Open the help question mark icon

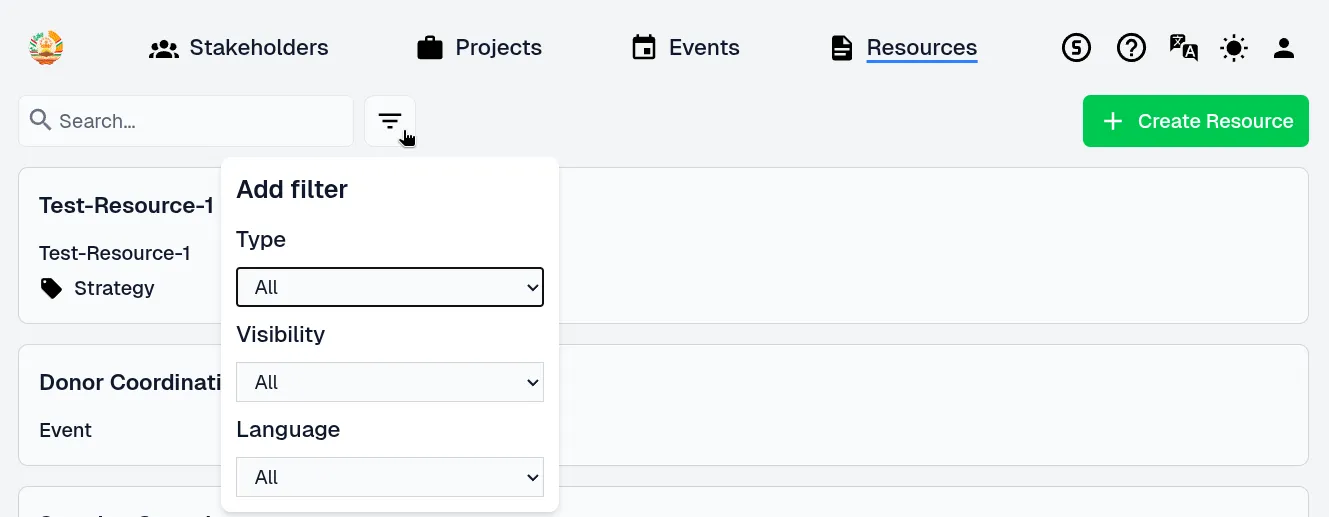(1131, 48)
